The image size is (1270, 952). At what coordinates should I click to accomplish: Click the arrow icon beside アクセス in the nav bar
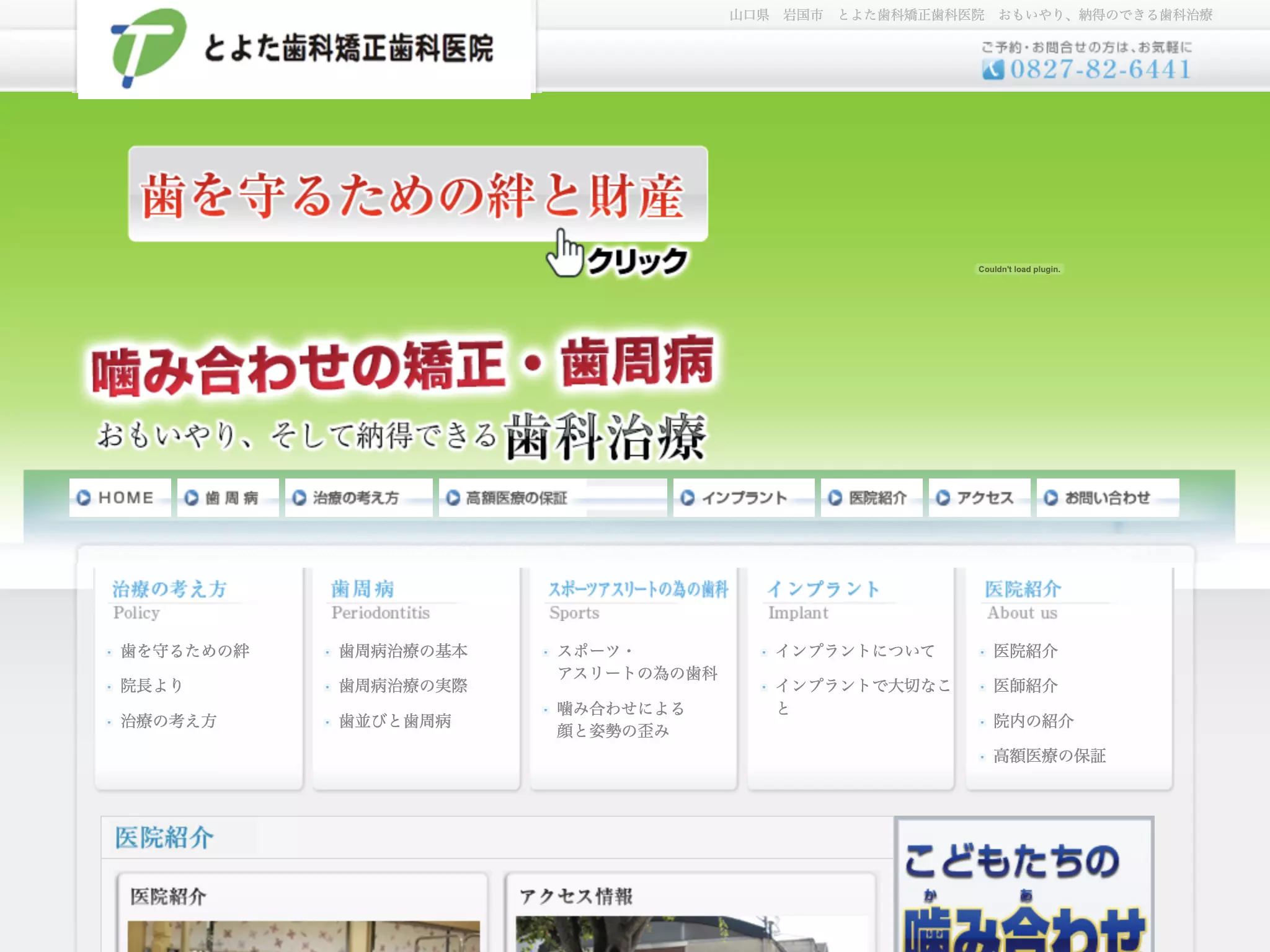943,498
